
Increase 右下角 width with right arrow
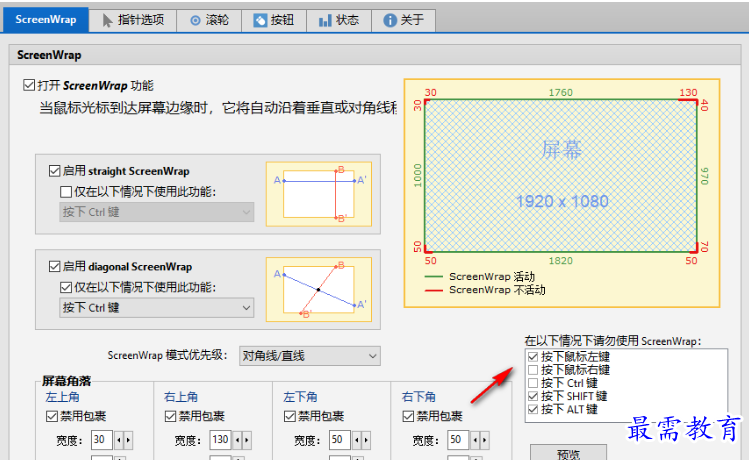point(484,440)
